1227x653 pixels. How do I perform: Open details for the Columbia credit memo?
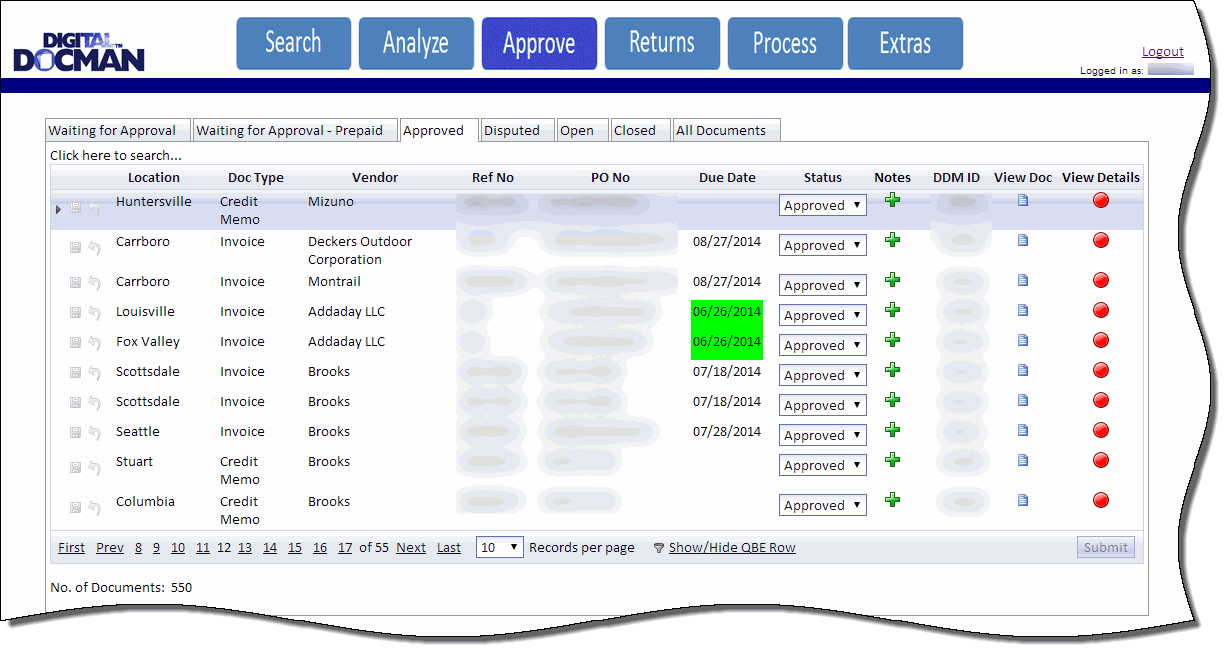point(1101,500)
